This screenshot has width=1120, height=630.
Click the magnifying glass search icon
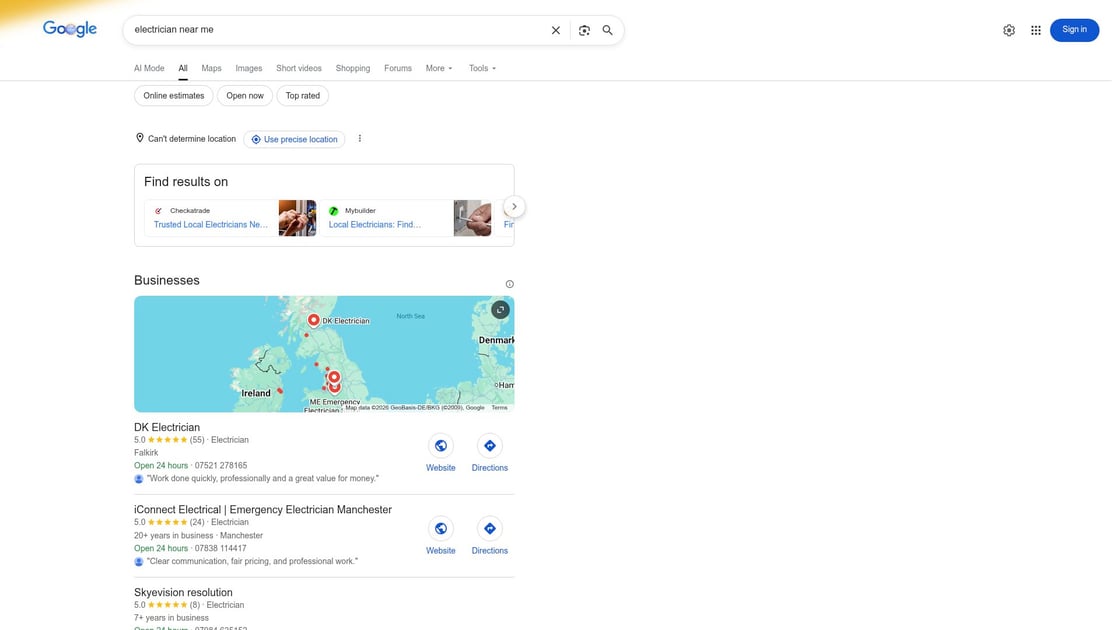coord(607,30)
